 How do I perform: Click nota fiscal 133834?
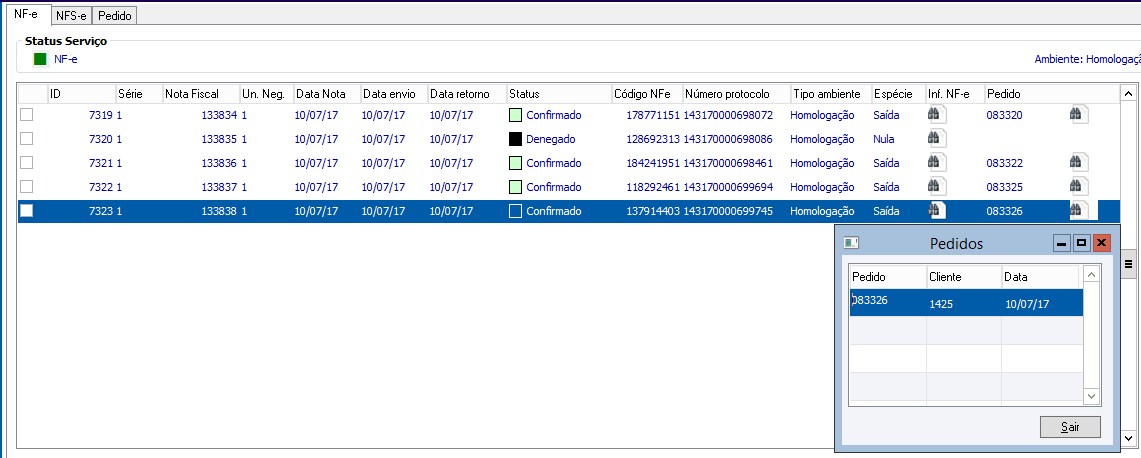219,115
